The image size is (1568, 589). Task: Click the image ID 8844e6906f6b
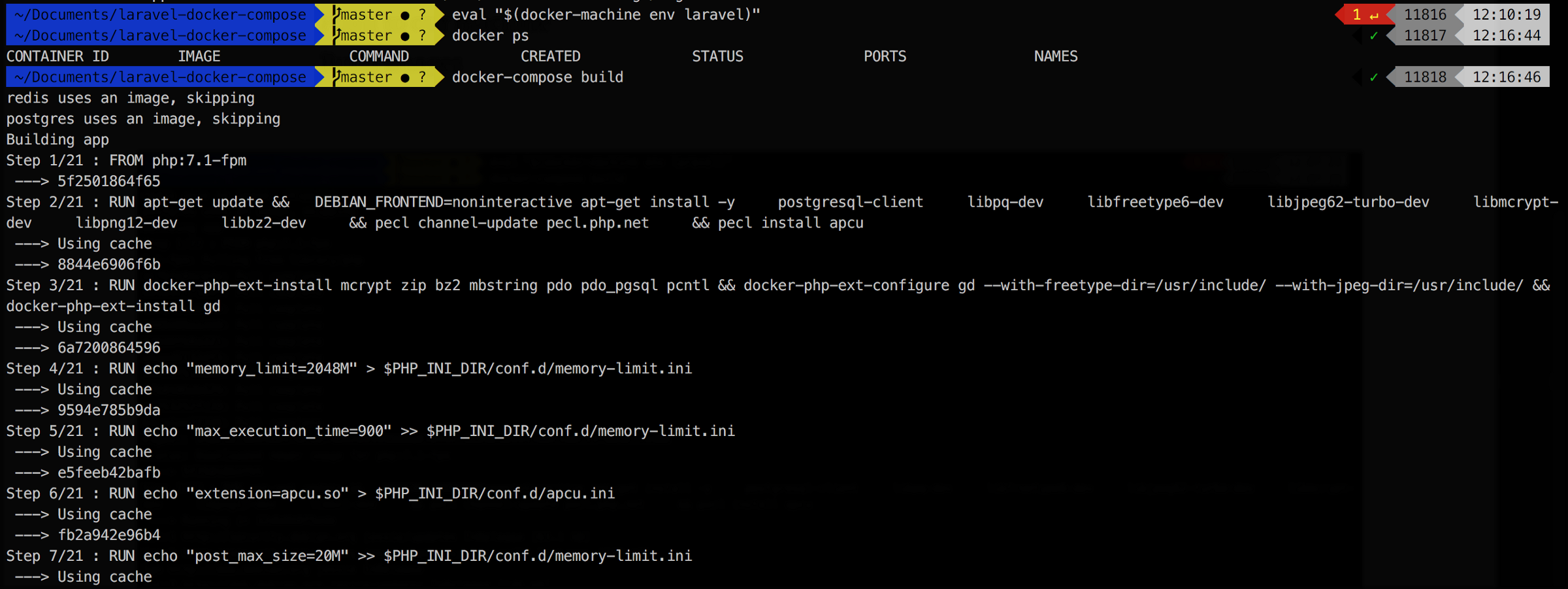pos(108,265)
